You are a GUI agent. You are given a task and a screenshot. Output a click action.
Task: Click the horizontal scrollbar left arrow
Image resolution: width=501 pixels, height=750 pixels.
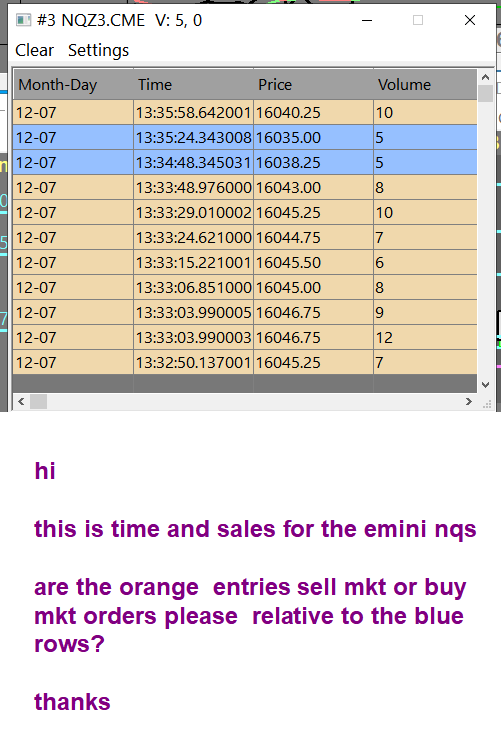21,402
